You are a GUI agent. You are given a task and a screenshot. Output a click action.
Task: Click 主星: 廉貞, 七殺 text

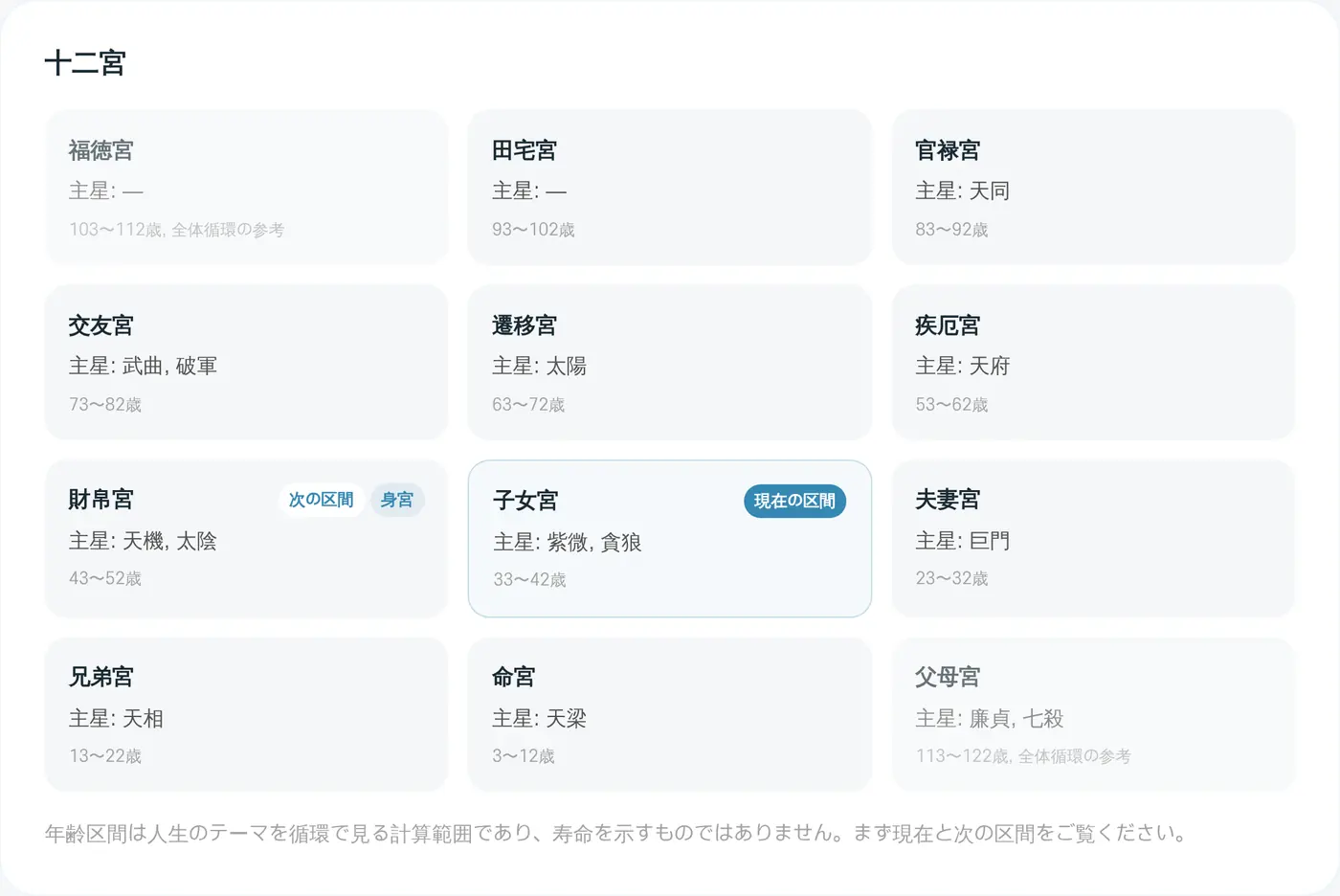[990, 718]
